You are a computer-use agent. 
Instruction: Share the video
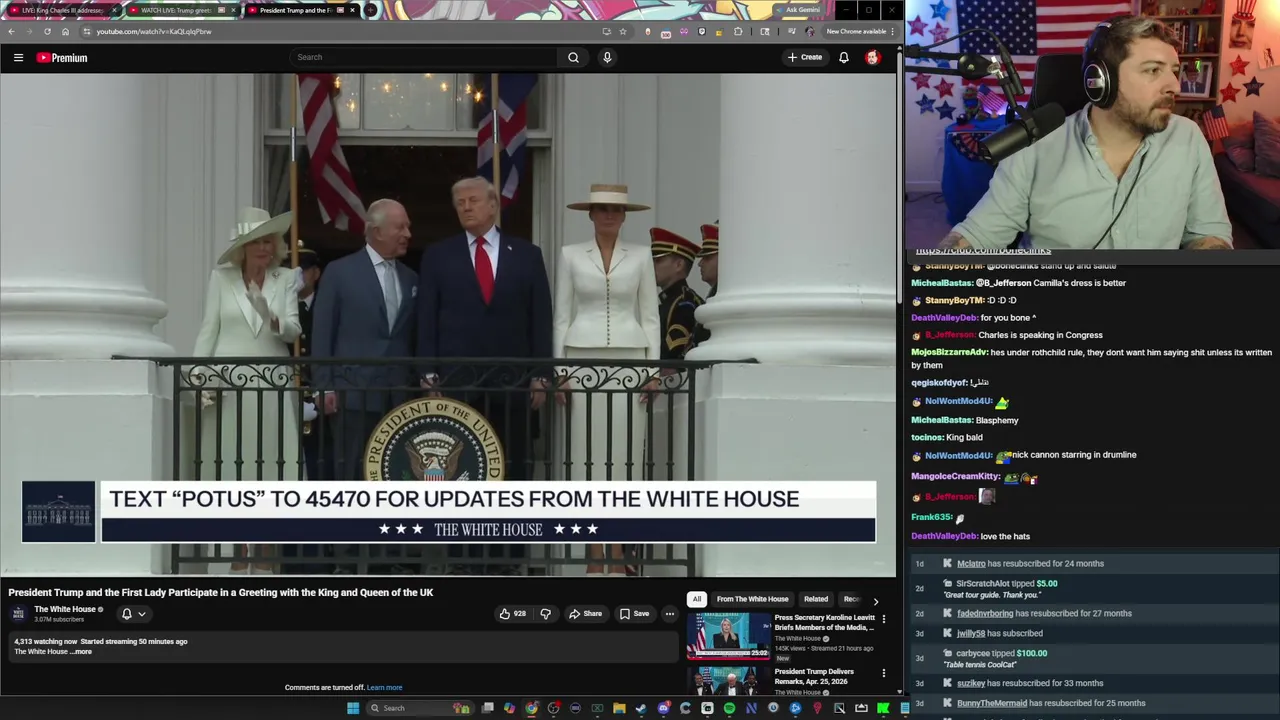tap(585, 614)
